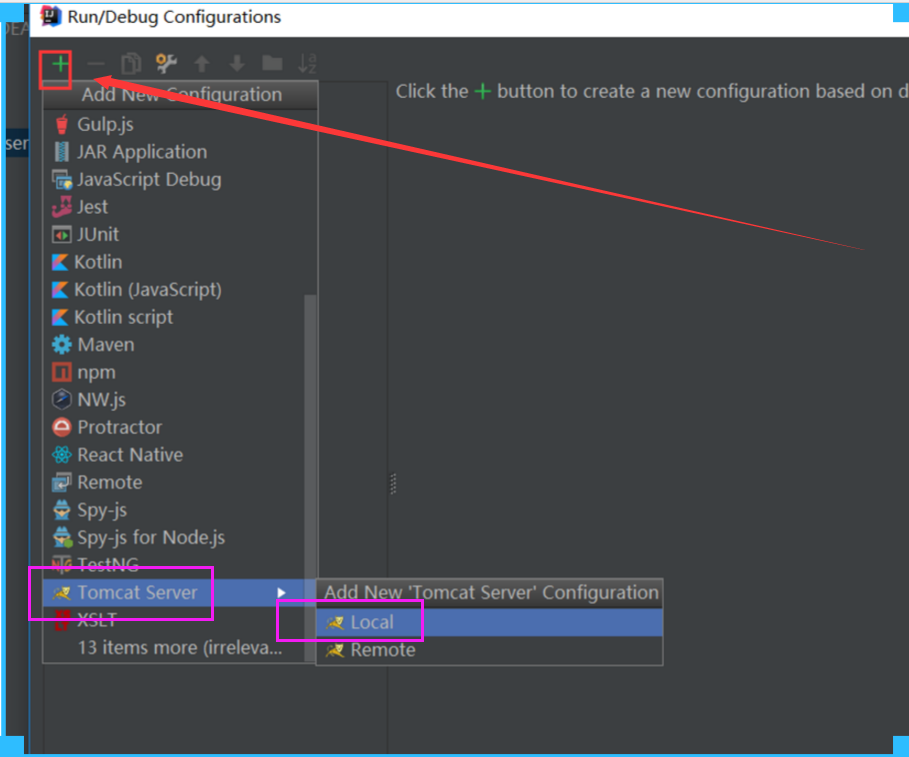Click the Create New Folder icon
The image size is (909, 757).
[x=272, y=63]
